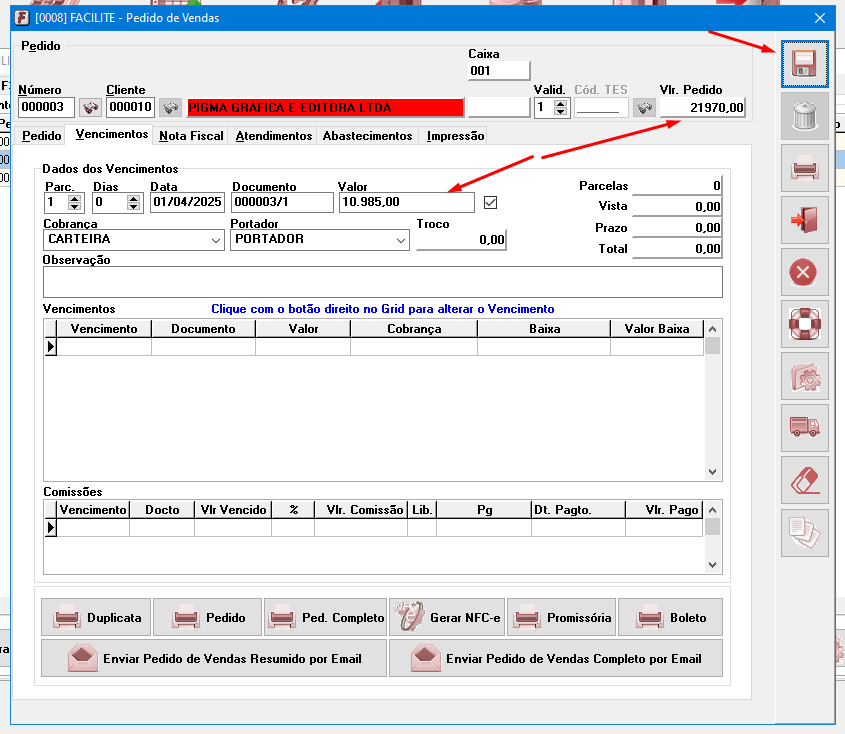Close the Pedido de Vendas window
This screenshot has width=845, height=734.
click(820, 18)
